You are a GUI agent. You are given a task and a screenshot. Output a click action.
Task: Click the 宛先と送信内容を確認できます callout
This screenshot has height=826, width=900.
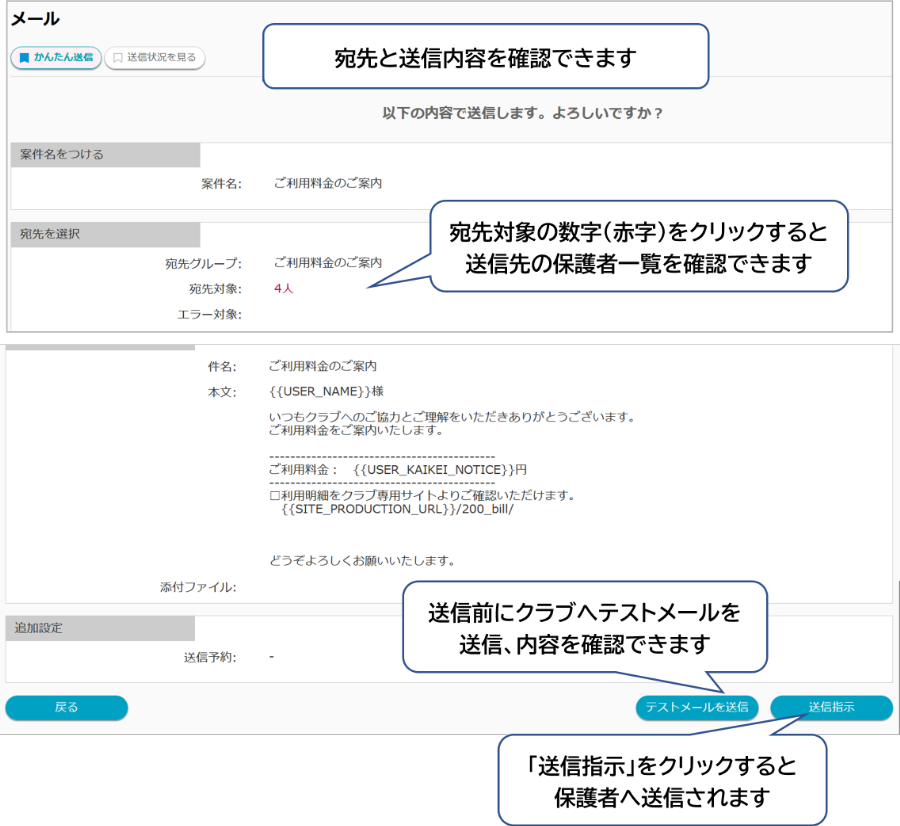pos(485,58)
